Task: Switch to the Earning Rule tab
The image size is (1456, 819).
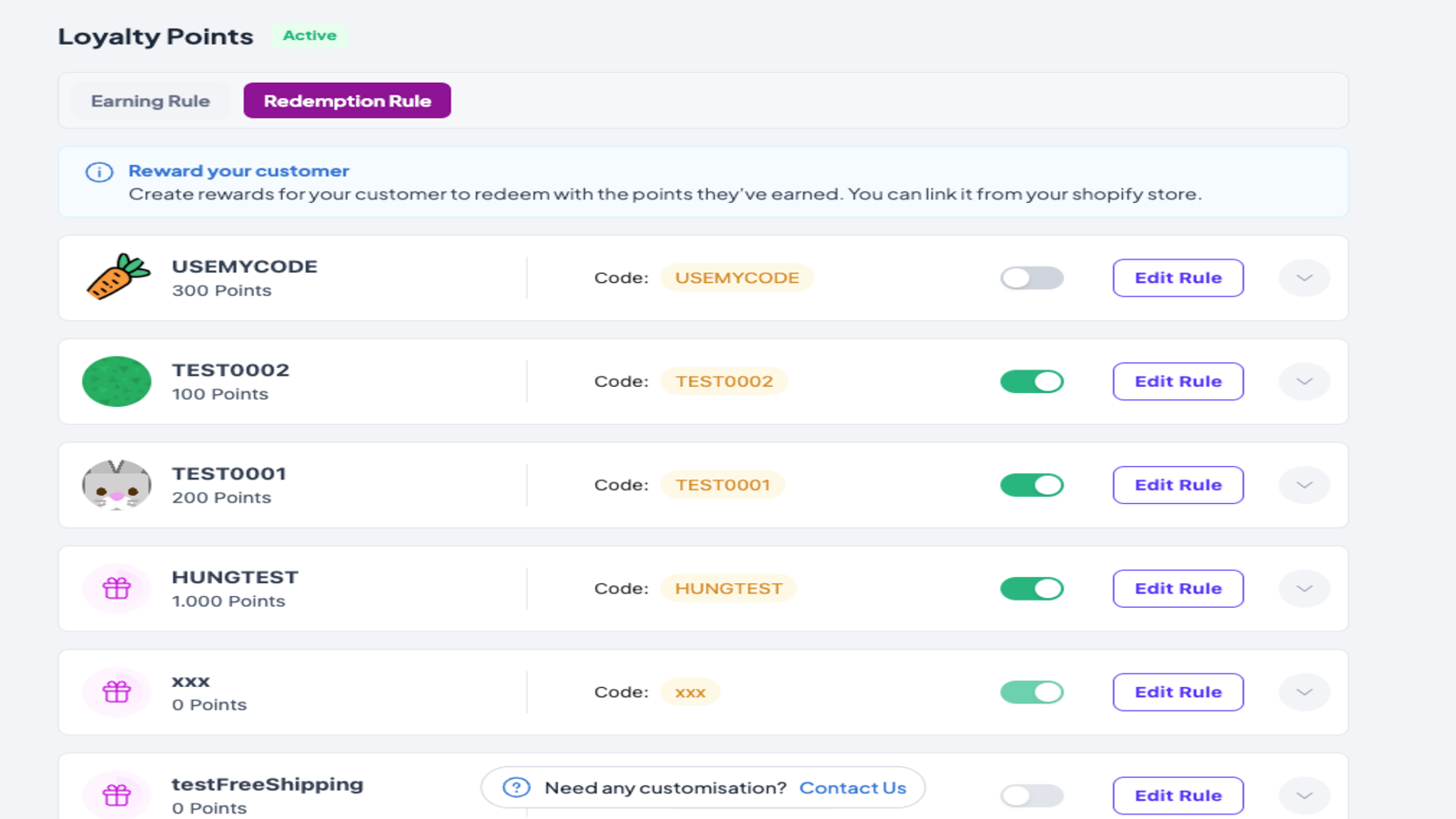Action: 150,101
